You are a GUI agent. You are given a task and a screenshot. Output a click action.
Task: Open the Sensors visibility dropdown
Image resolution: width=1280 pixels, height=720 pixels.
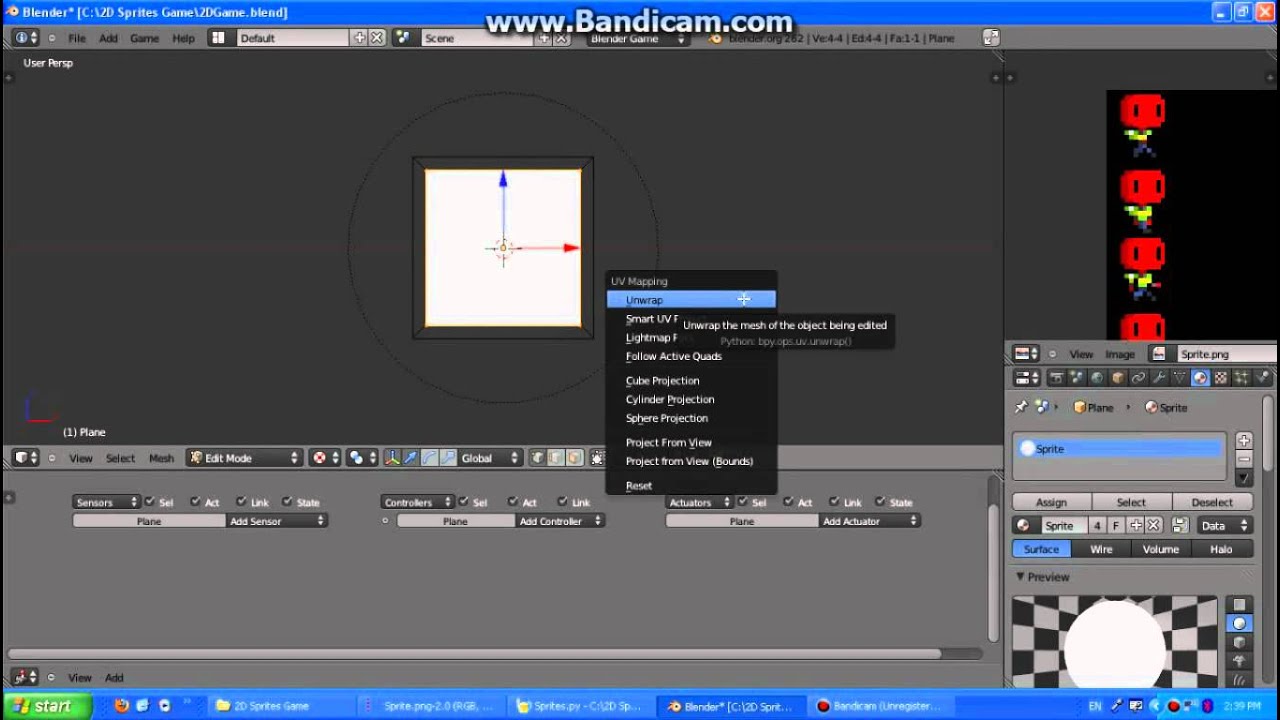106,502
